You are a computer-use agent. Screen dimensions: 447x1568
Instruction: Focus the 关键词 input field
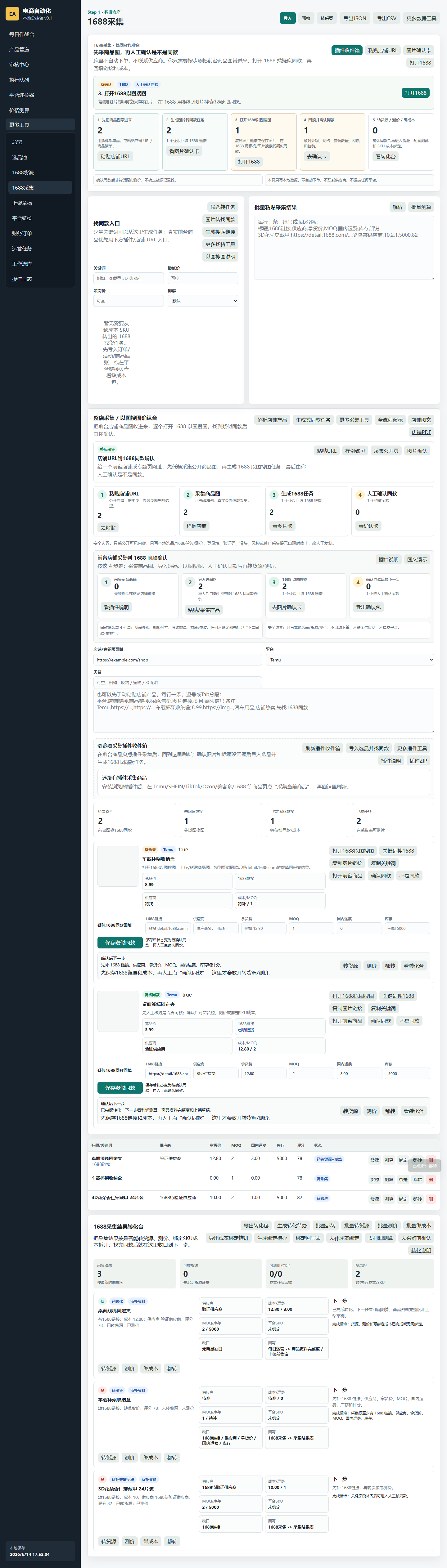coord(129,278)
